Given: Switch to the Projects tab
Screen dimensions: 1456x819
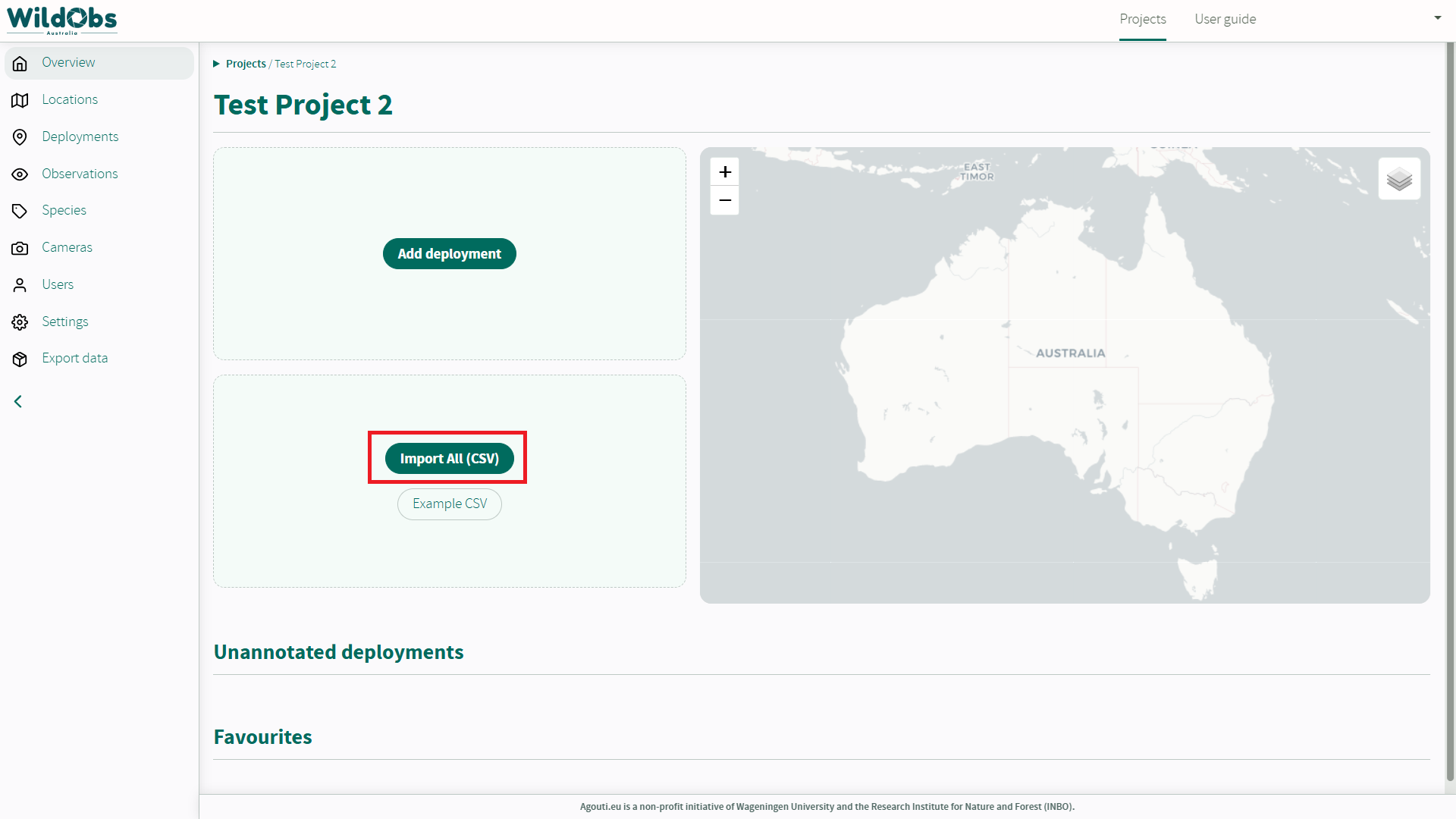Looking at the screenshot, I should pos(1142,19).
